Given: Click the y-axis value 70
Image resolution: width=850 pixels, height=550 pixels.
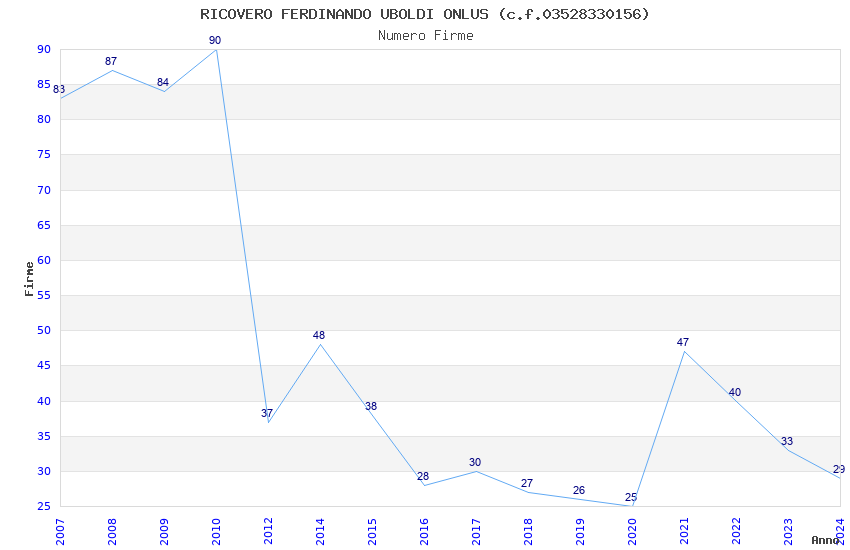Looking at the screenshot, I should [44, 190].
